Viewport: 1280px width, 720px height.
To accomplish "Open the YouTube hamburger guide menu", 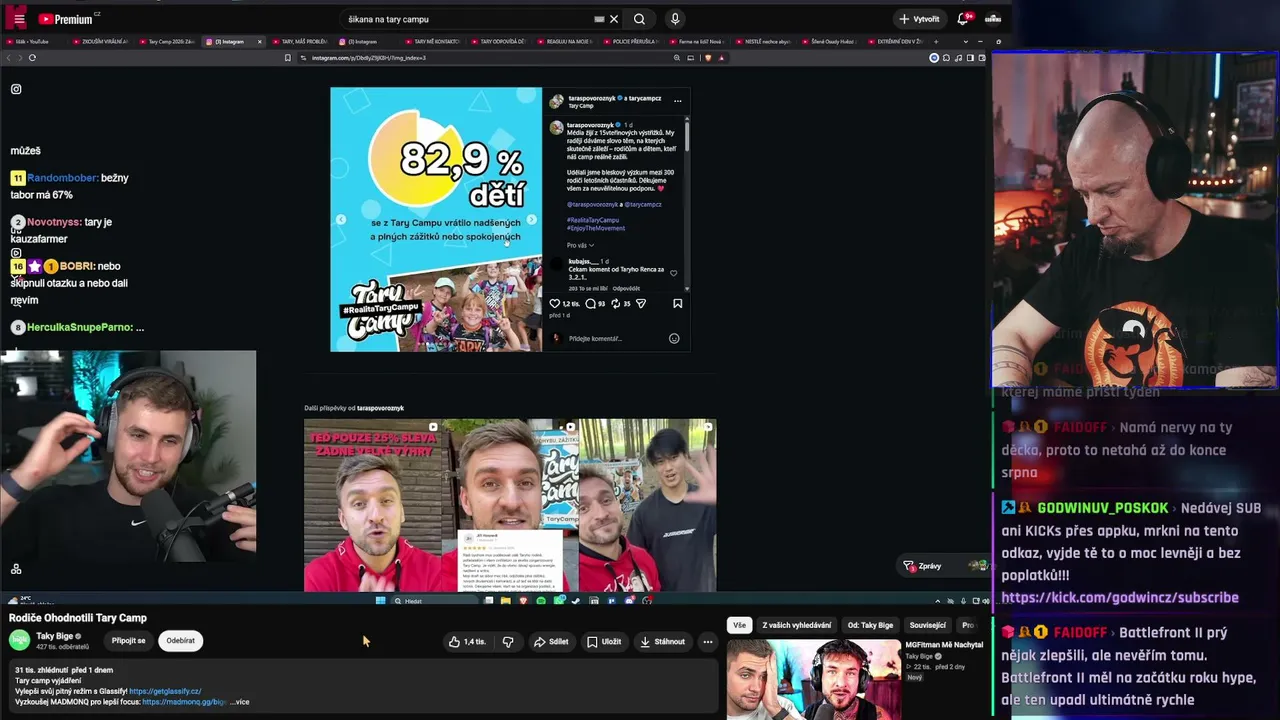I will tap(19, 19).
